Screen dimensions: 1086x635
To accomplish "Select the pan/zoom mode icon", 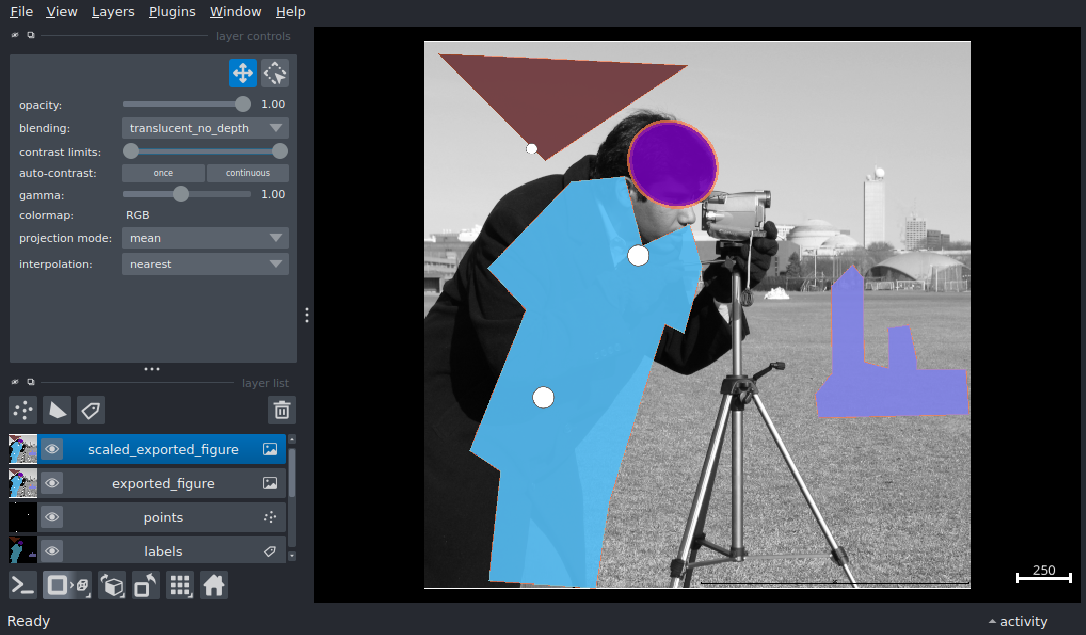I will pos(243,73).
